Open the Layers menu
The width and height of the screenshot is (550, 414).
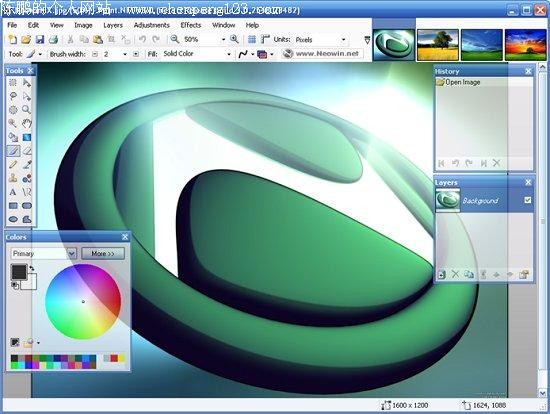(x=113, y=25)
